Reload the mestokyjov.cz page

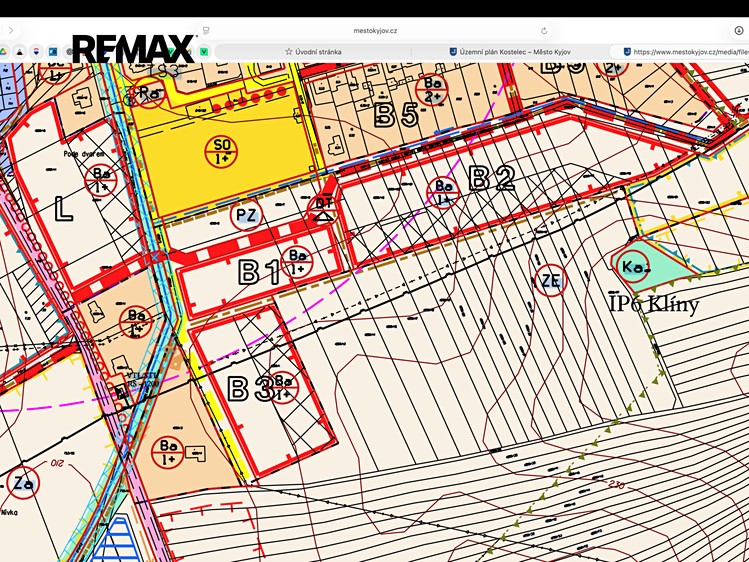(544, 31)
